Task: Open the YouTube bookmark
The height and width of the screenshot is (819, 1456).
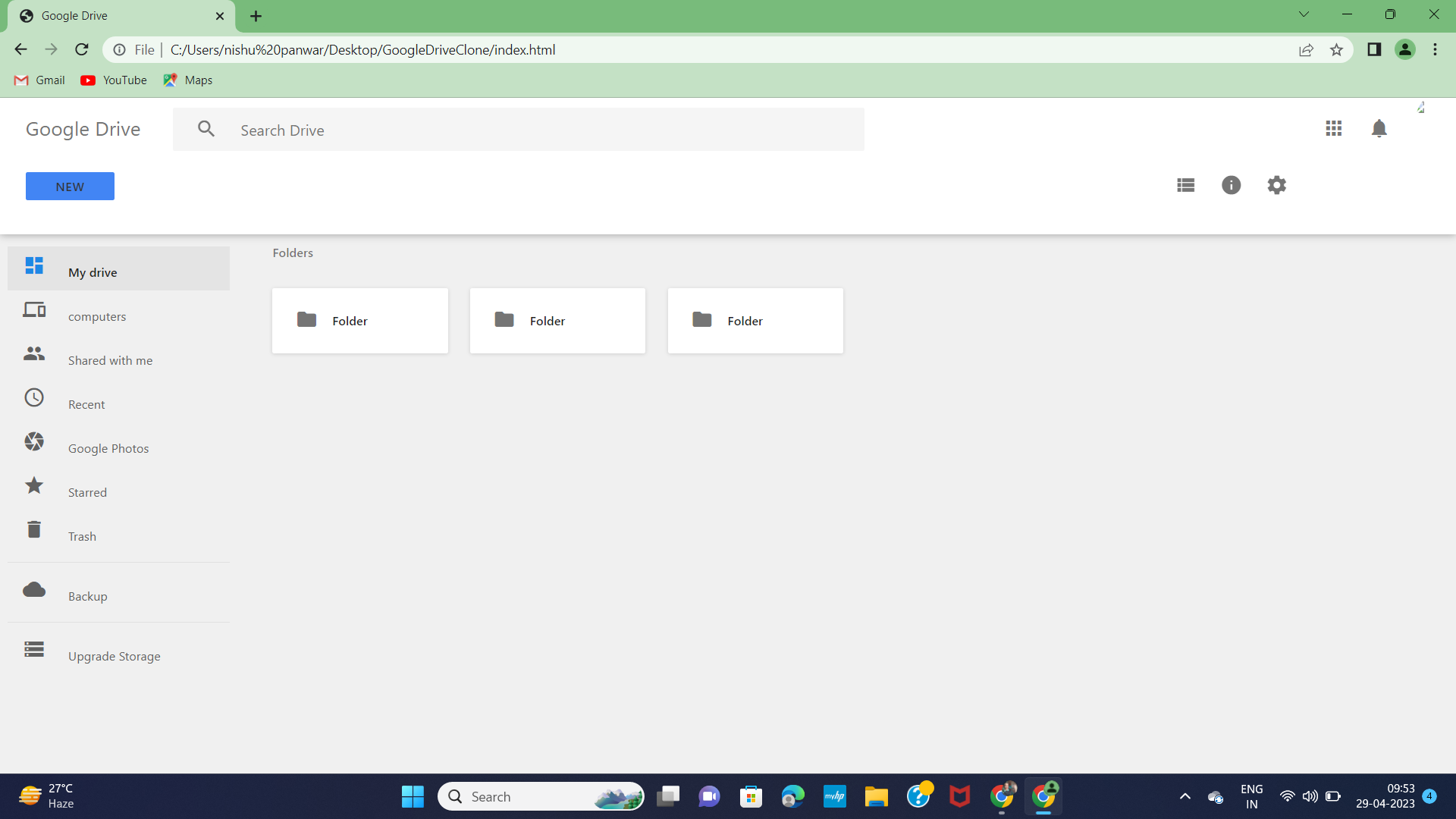Action: coord(112,80)
